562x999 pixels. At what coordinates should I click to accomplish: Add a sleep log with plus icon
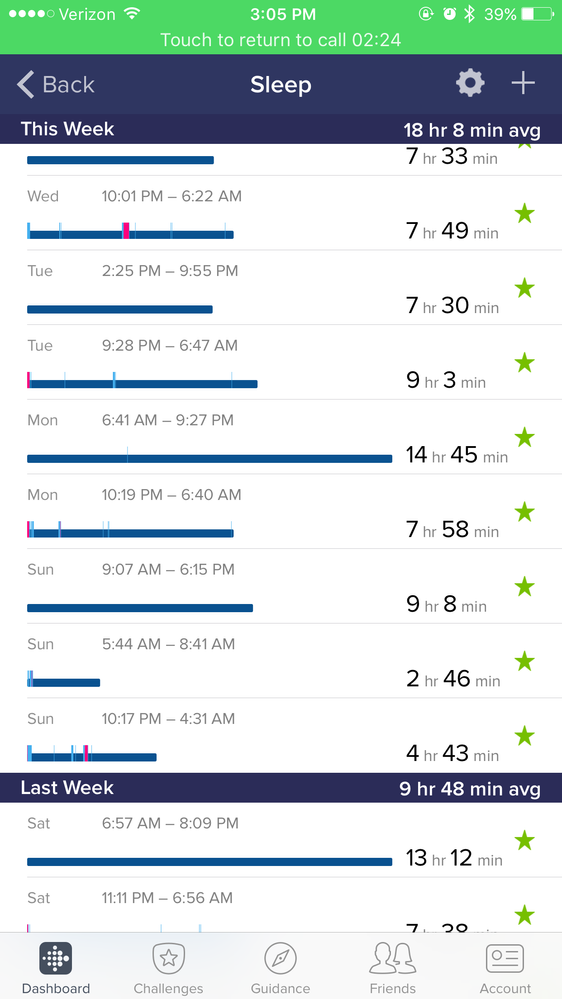tap(523, 83)
